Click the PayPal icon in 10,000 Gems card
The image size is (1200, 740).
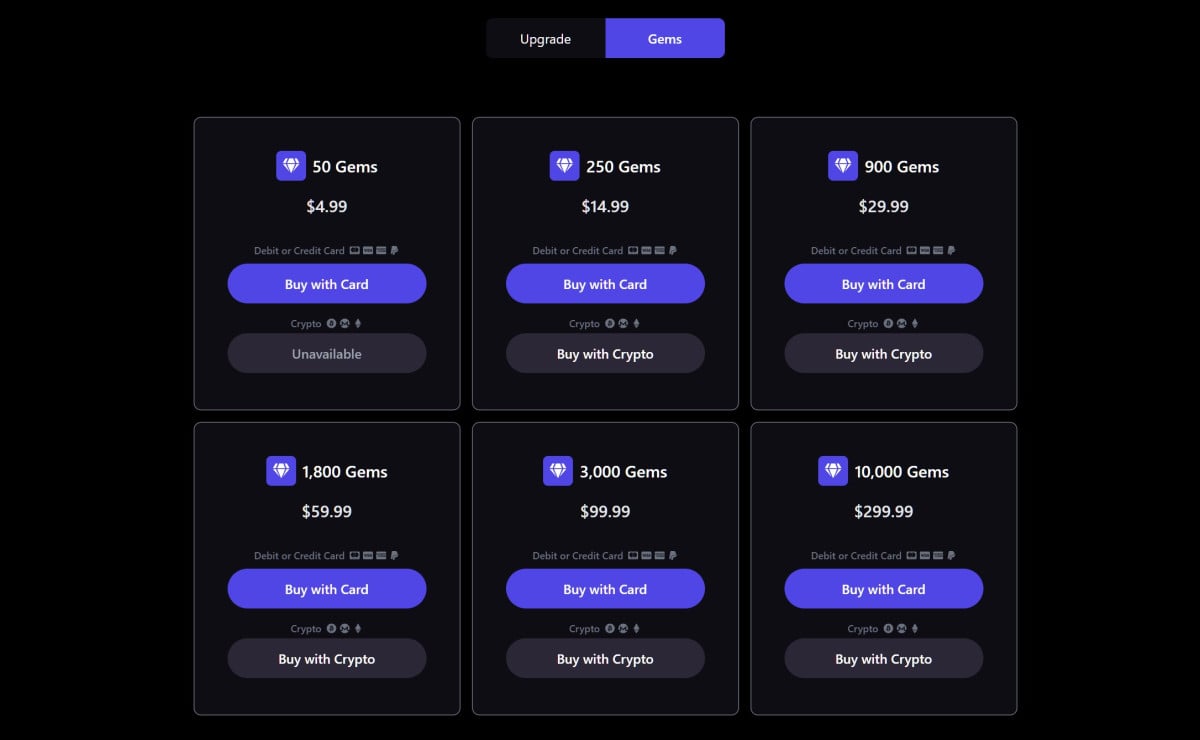(x=951, y=556)
